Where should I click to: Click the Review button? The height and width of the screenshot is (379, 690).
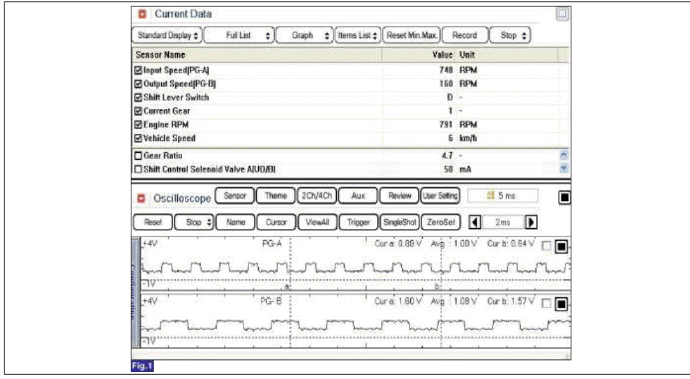400,196
